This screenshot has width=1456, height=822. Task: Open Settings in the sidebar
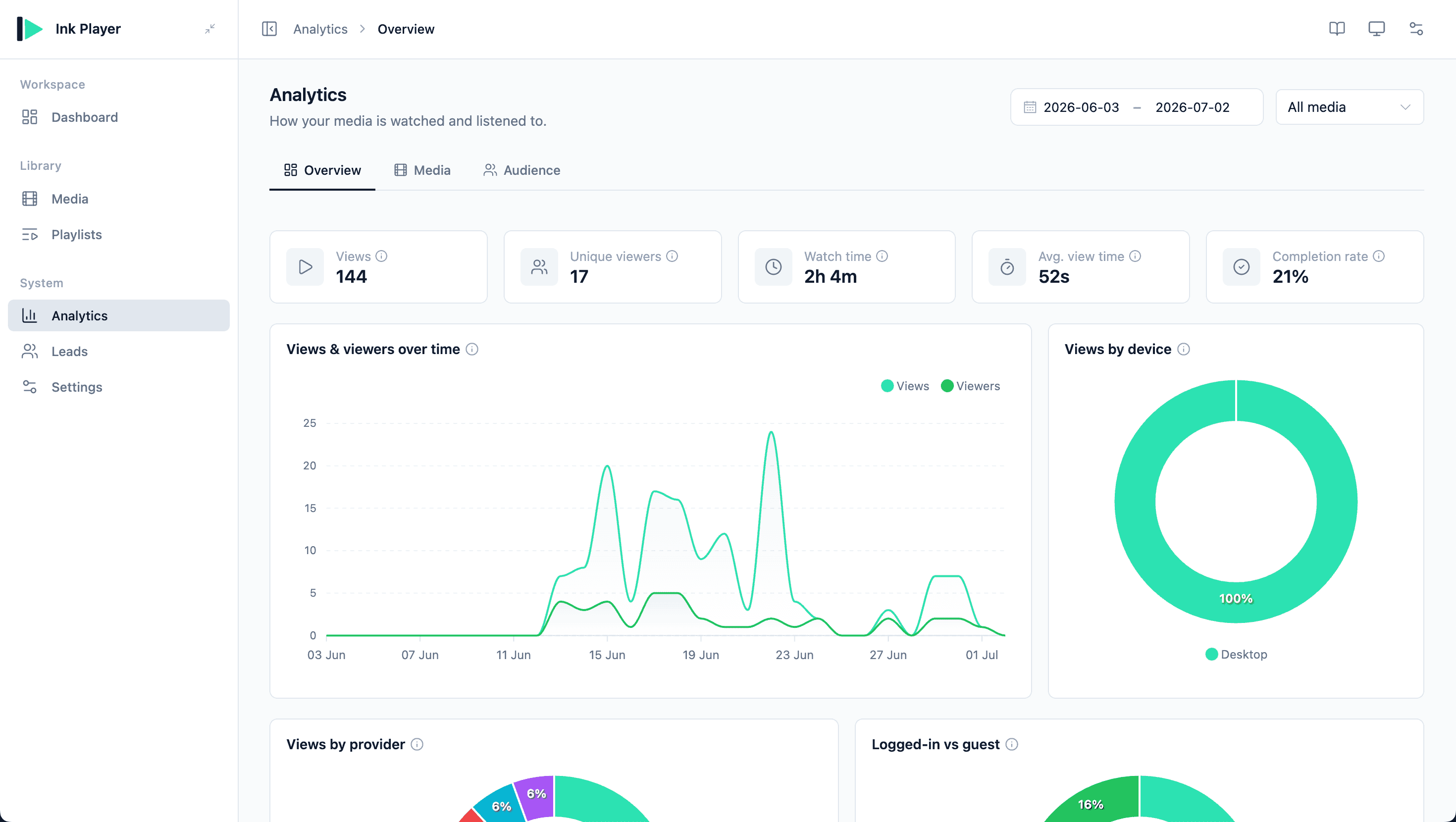119,387
